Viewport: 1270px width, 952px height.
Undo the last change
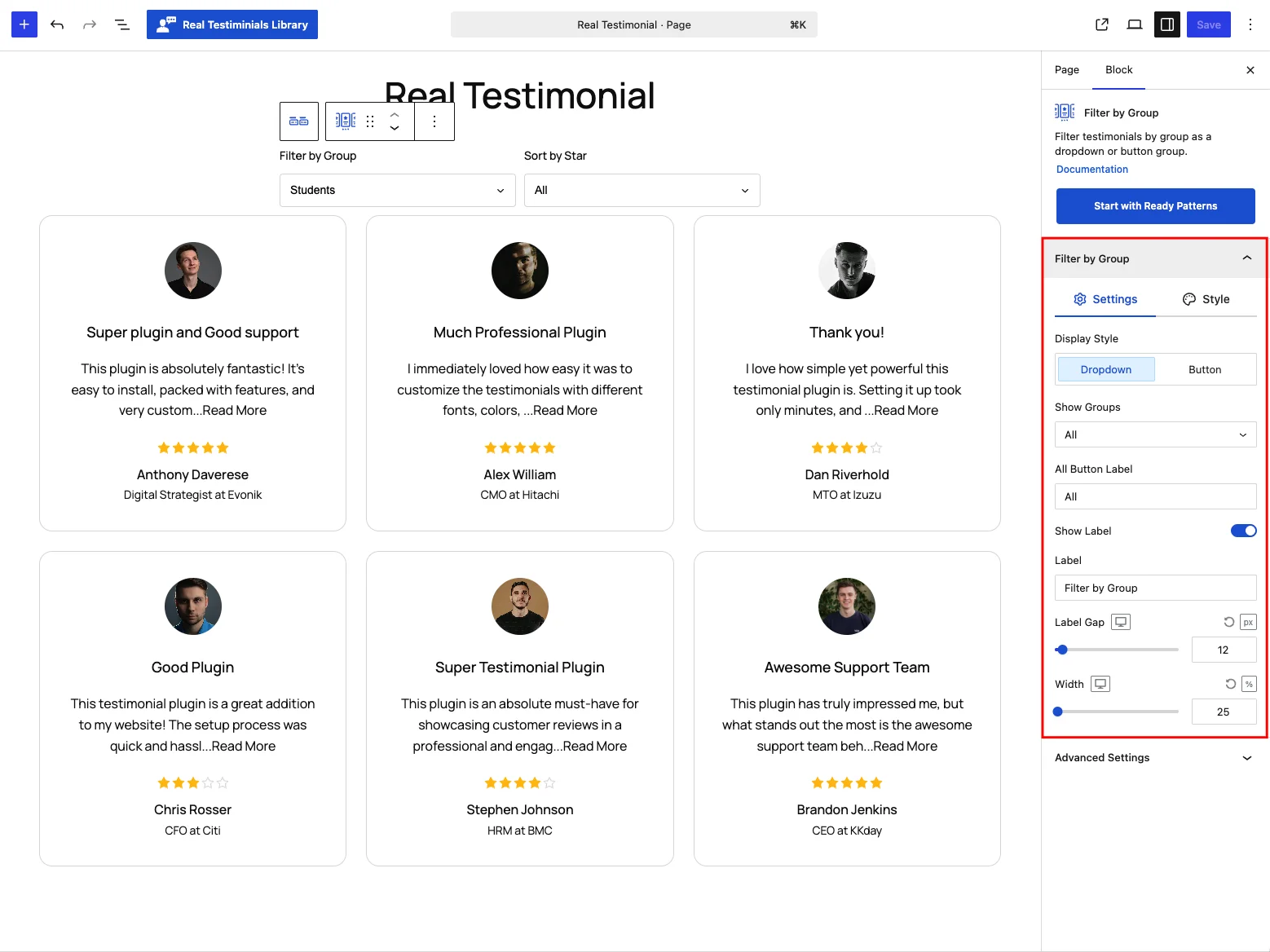pos(57,24)
